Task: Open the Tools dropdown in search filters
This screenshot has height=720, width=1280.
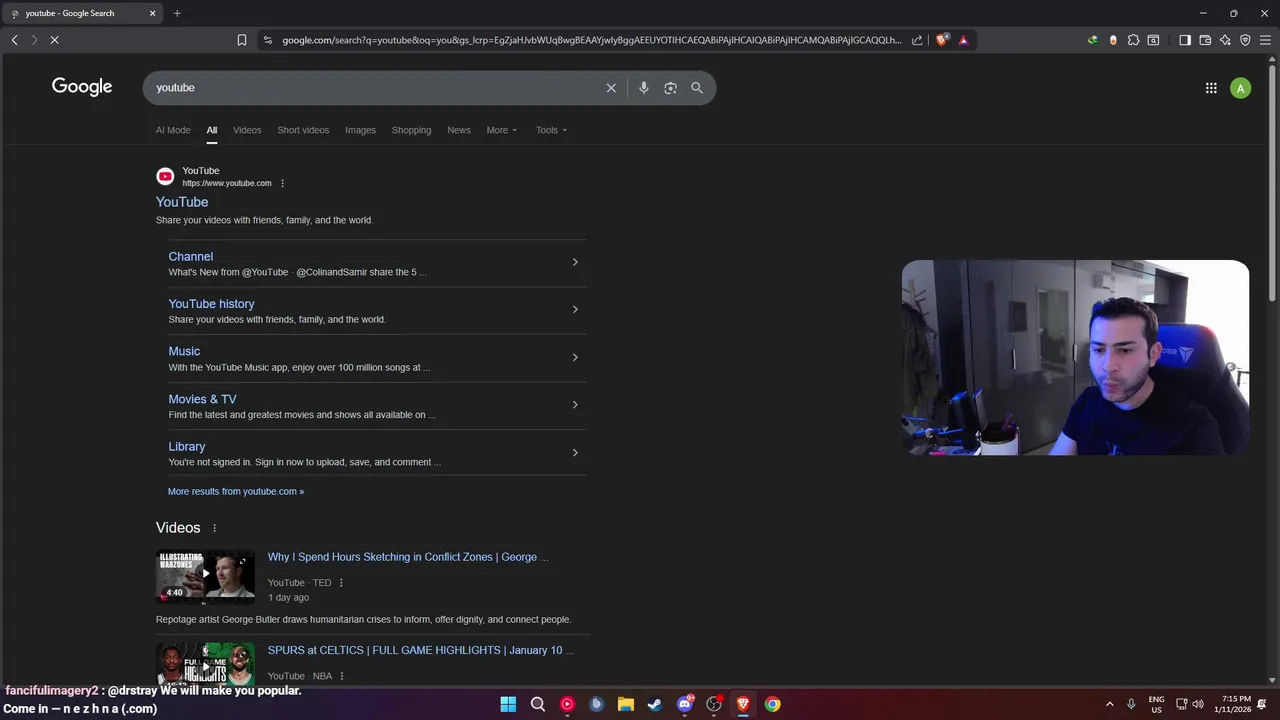Action: point(551,130)
